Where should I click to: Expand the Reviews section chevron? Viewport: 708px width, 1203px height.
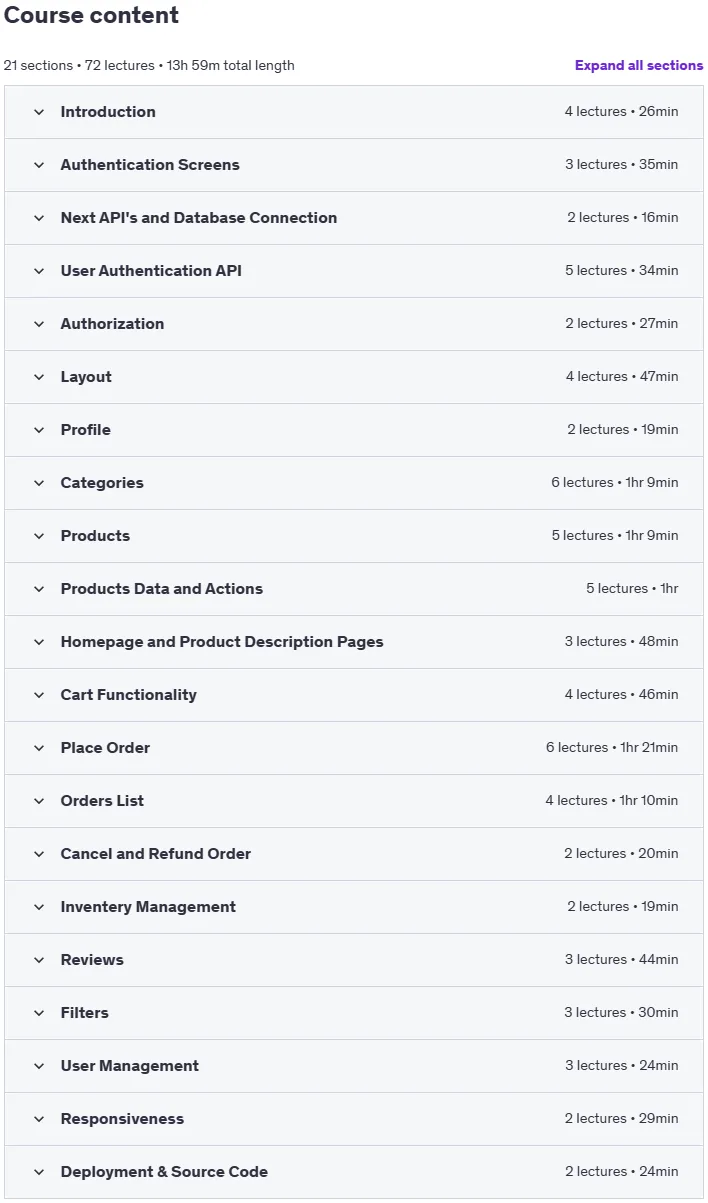coord(39,960)
